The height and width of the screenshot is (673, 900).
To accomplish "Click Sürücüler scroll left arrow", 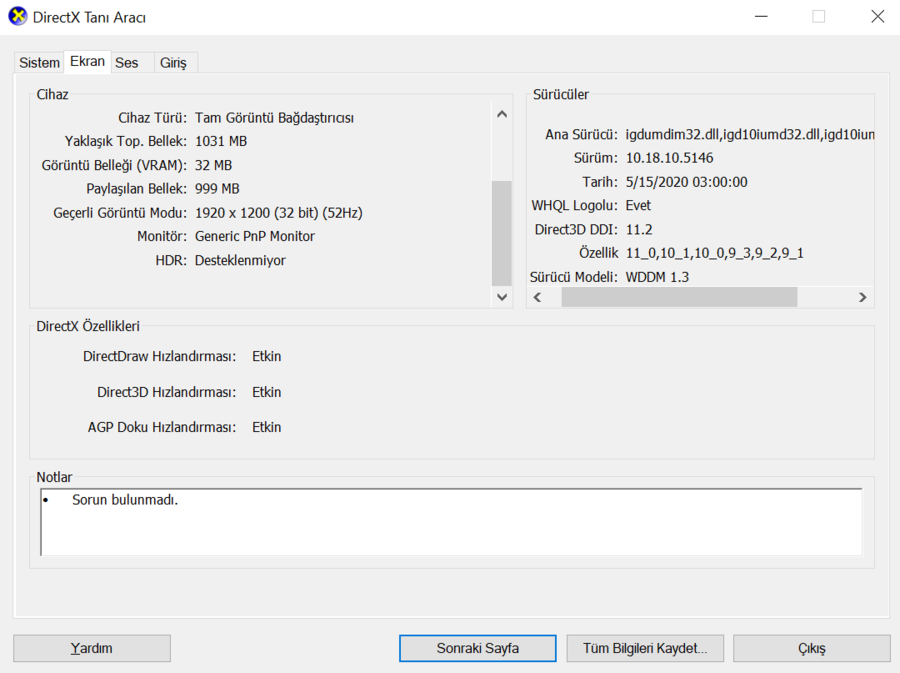I will (537, 297).
